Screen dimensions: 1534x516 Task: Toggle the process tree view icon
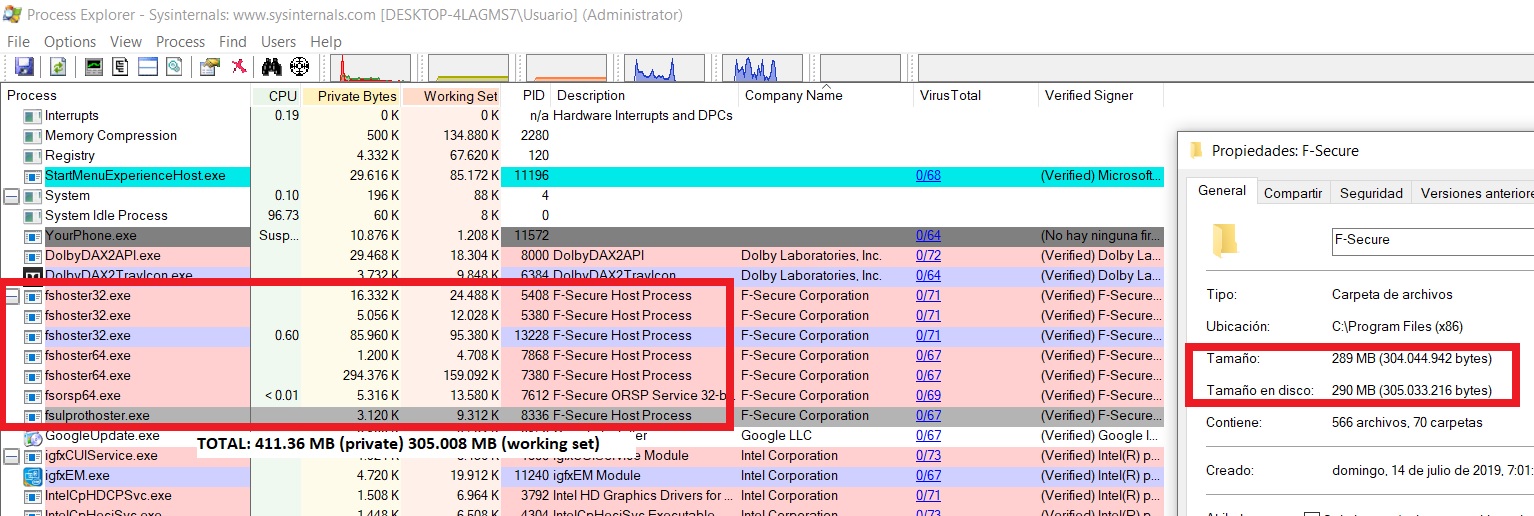tap(121, 67)
